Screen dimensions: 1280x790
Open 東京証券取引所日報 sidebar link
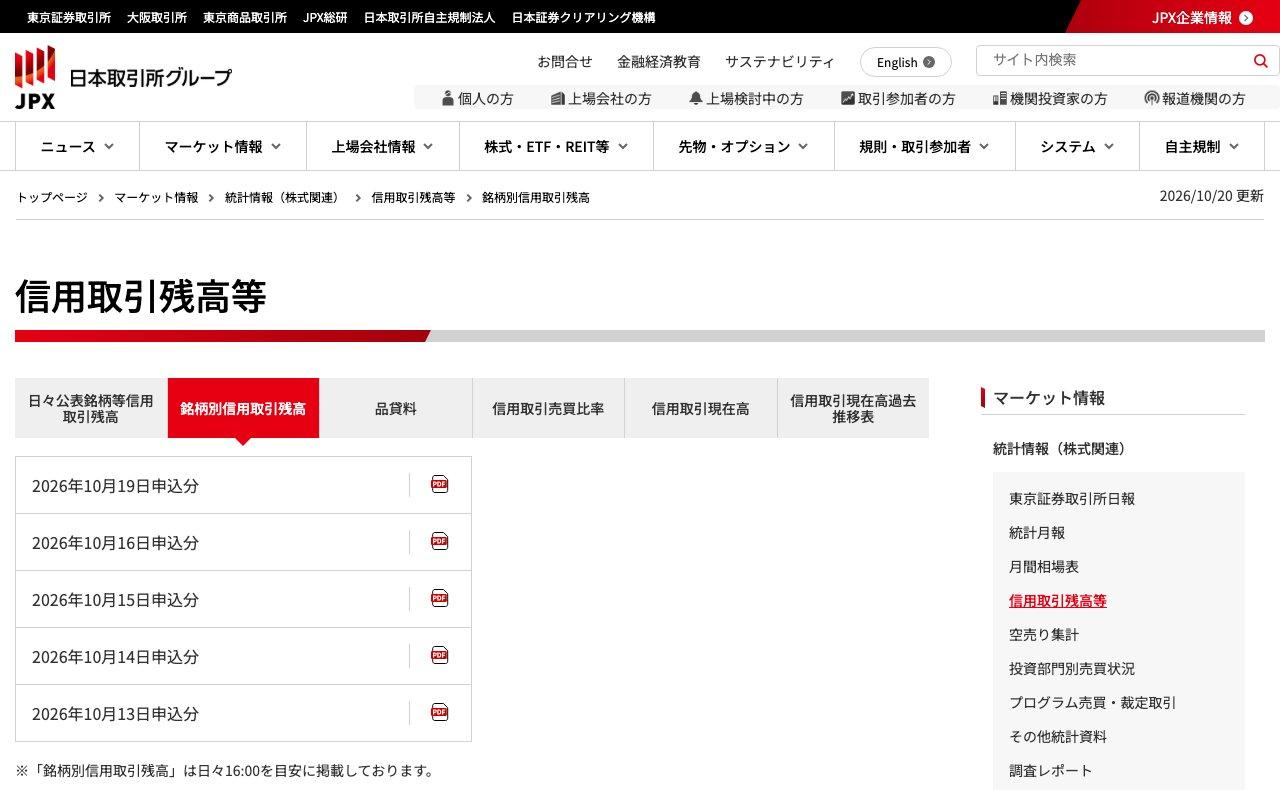pyautogui.click(x=1072, y=499)
